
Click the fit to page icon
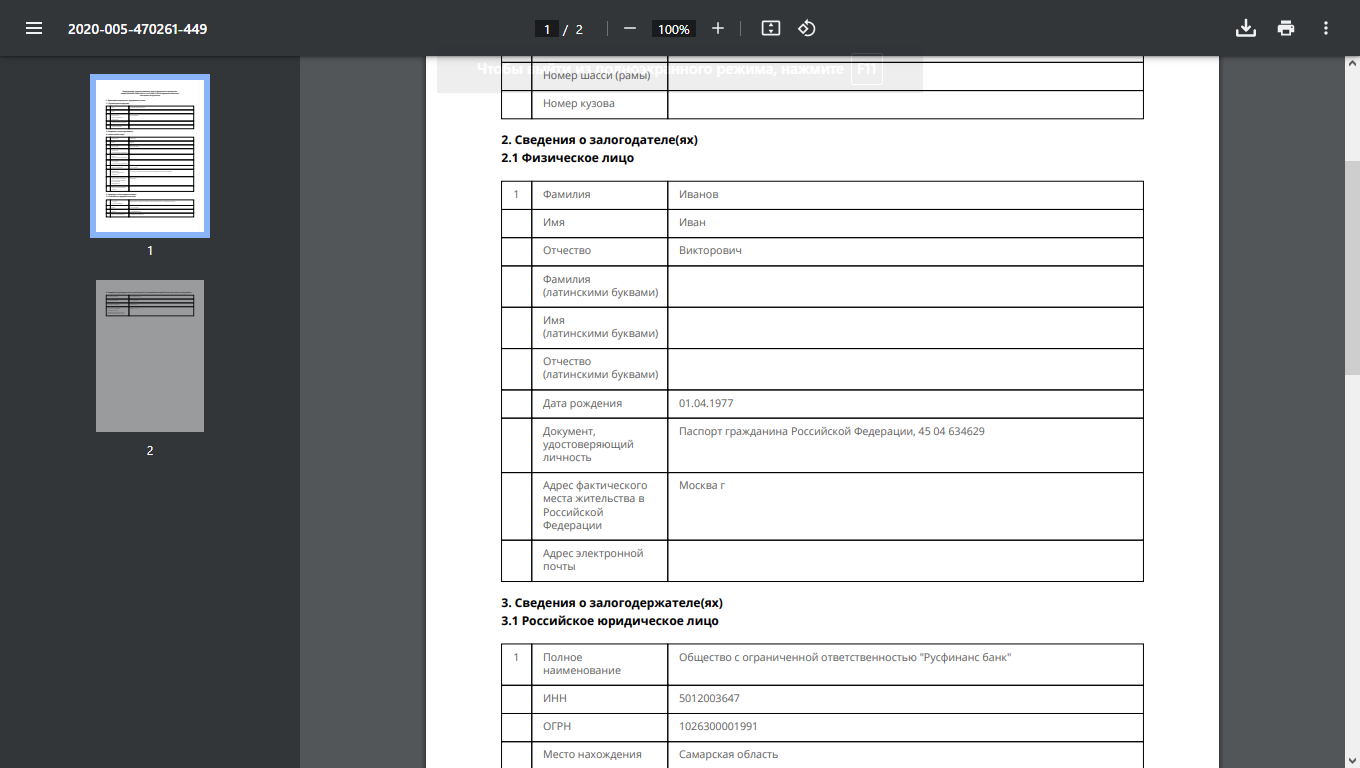pyautogui.click(x=770, y=28)
